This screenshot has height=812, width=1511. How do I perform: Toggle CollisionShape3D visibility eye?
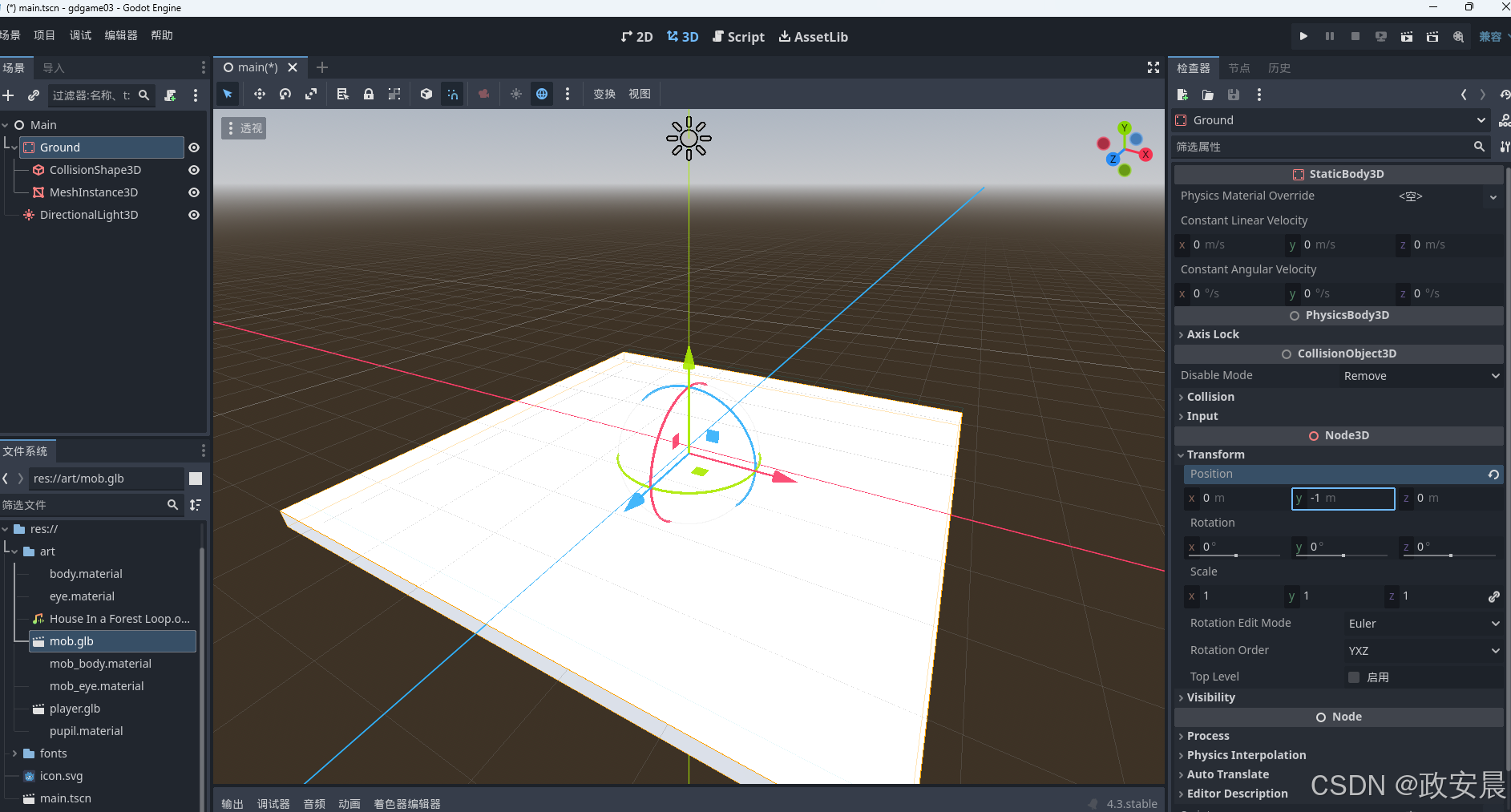pos(194,170)
